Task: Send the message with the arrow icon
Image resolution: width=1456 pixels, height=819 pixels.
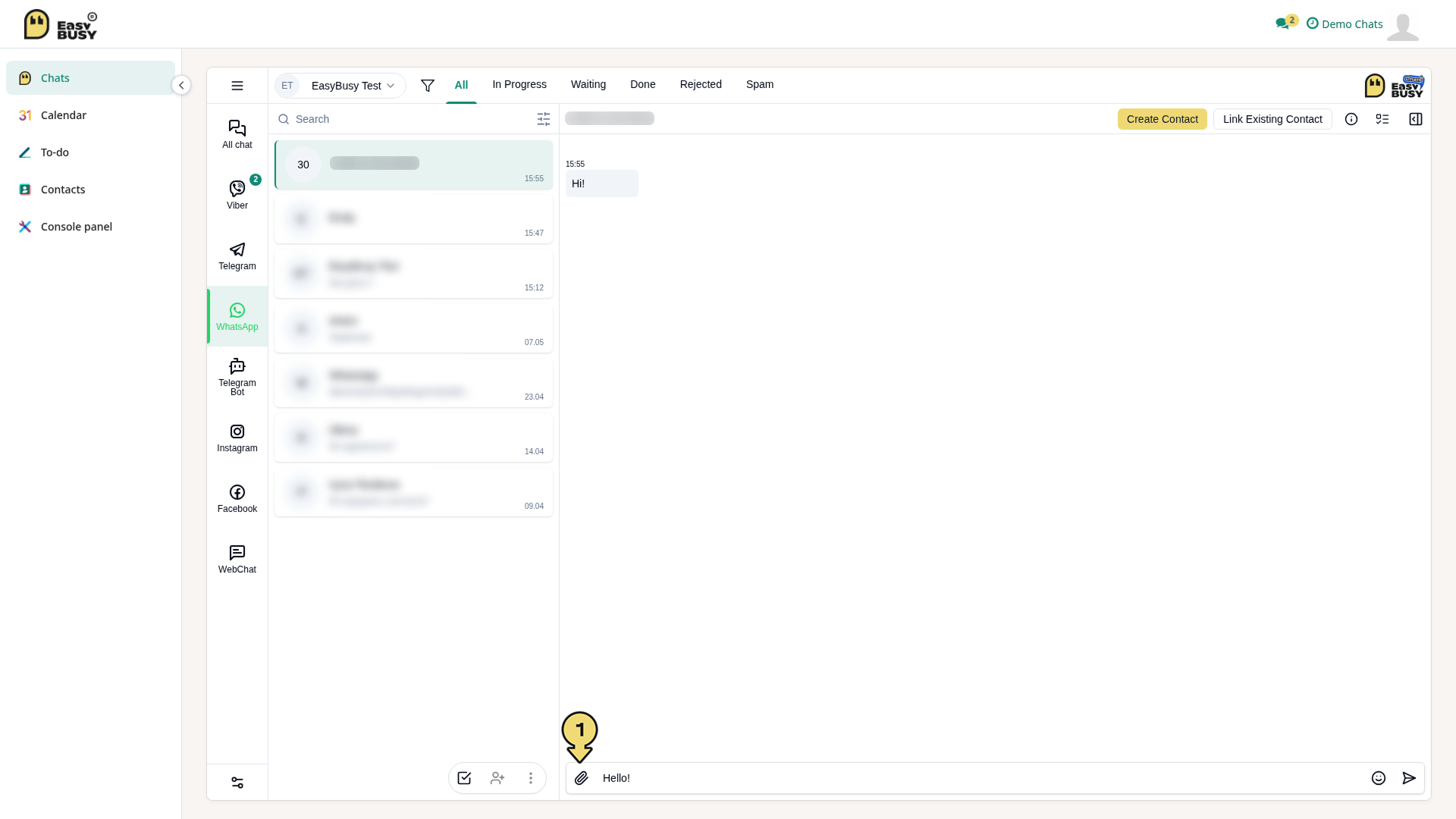Action: pyautogui.click(x=1409, y=778)
